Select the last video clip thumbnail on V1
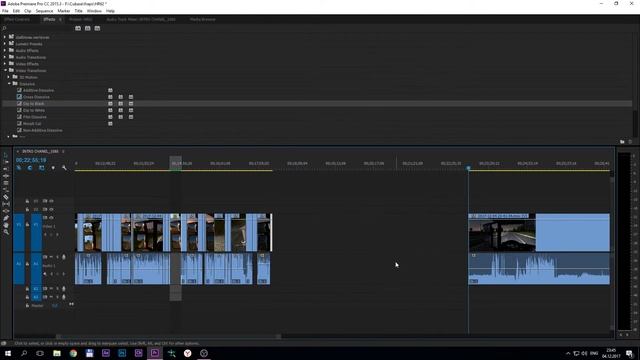Image resolution: width=640 pixels, height=360 pixels. pos(502,235)
